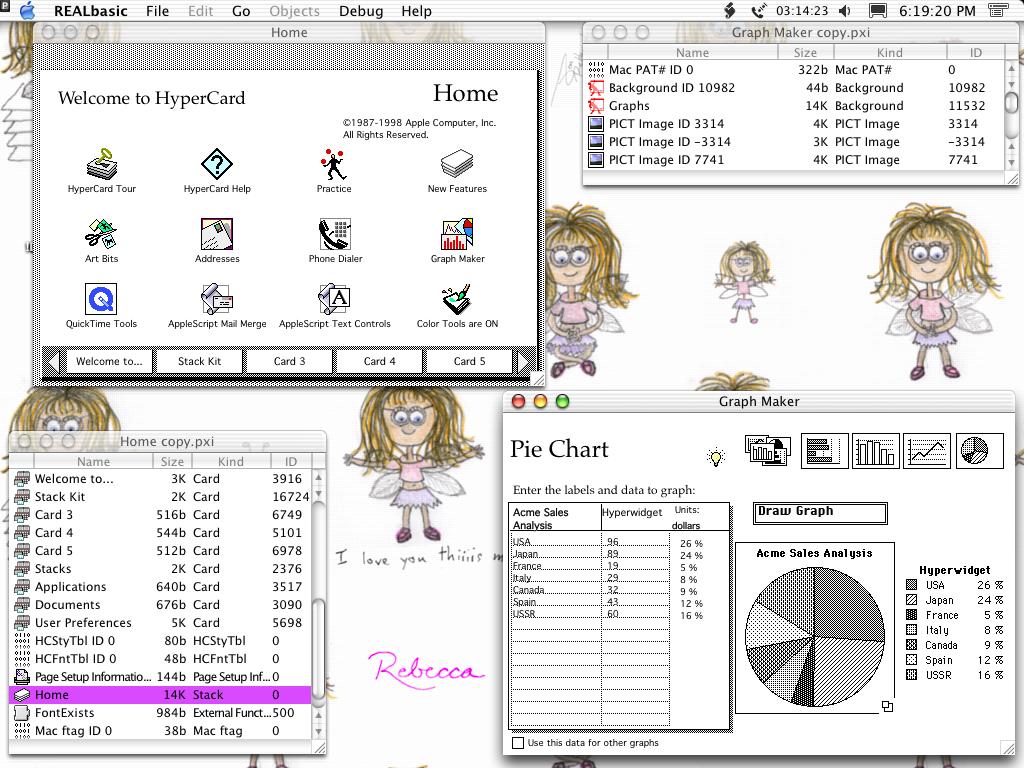Enable Use this data for other graphs
The height and width of the screenshot is (768, 1024).
pos(518,743)
